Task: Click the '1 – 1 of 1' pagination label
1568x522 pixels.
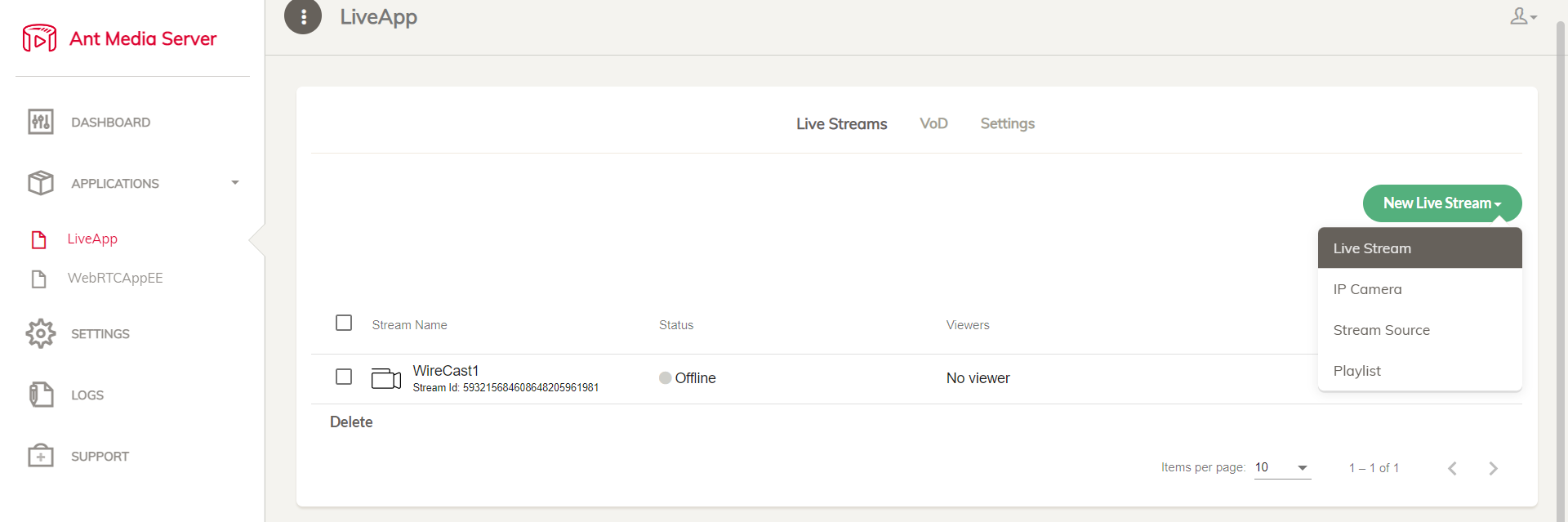Action: pos(1374,468)
